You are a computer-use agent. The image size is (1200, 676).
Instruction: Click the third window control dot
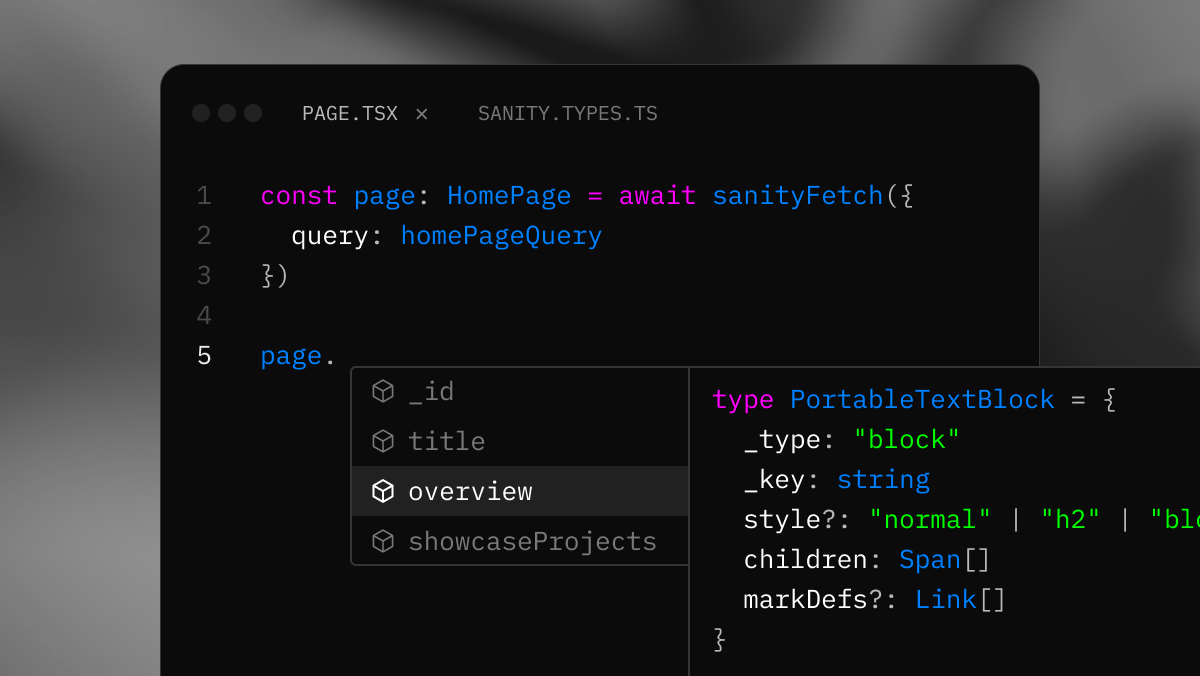click(x=253, y=113)
